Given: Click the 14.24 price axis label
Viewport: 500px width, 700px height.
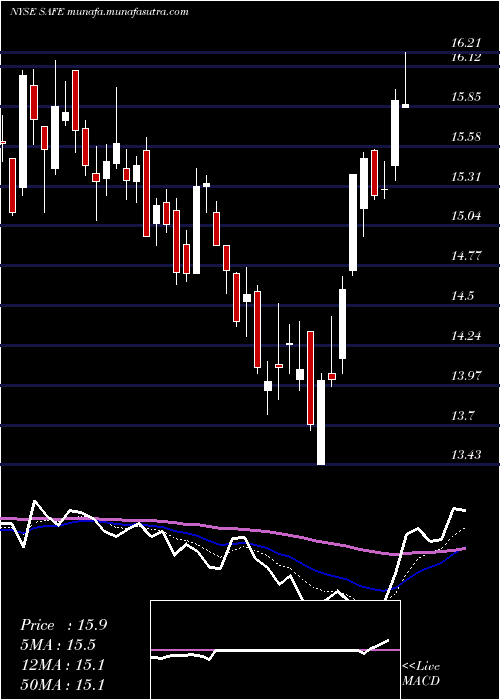Looking at the screenshot, I should [466, 336].
